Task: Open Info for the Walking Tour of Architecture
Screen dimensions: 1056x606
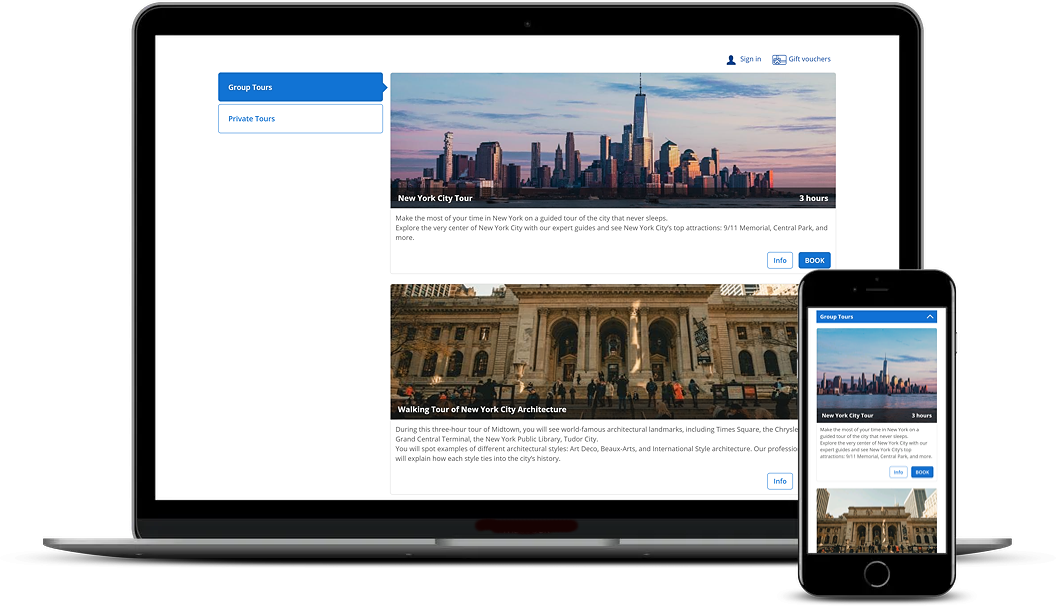Action: pyautogui.click(x=780, y=481)
